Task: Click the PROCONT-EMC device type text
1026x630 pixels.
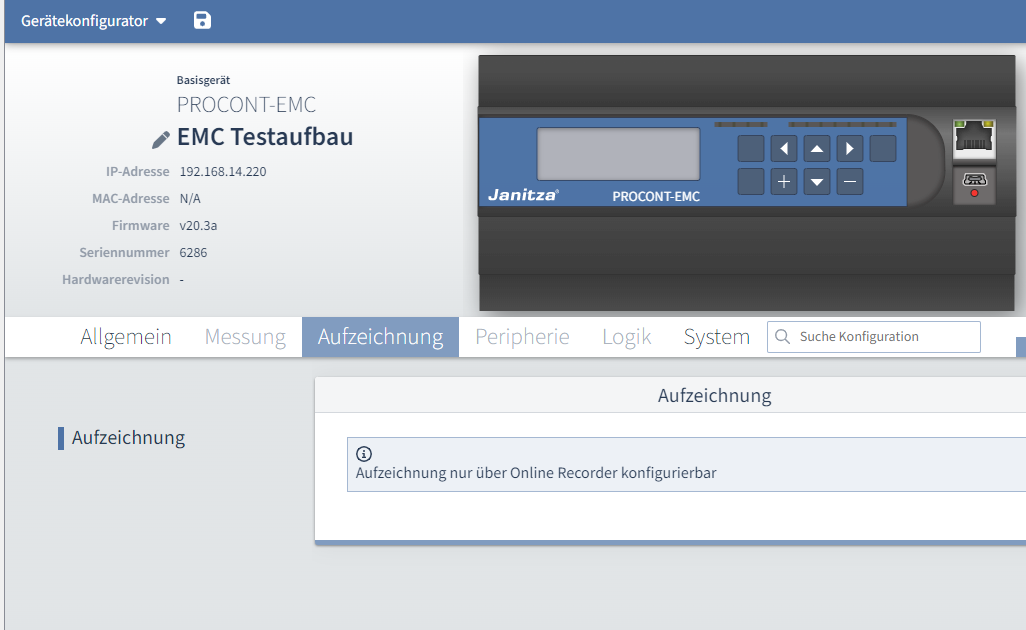Action: tap(246, 105)
